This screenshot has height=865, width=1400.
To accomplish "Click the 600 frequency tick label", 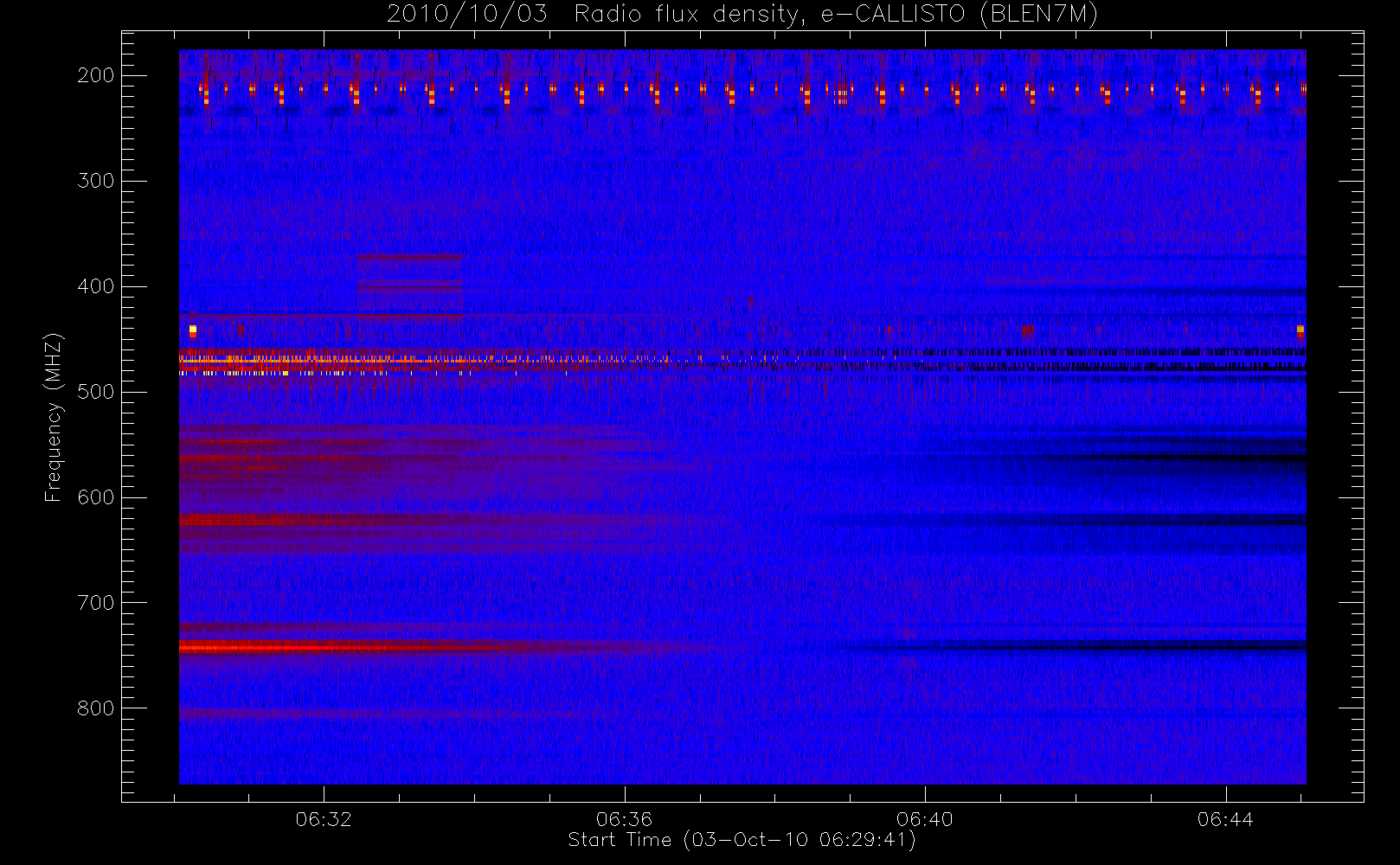I will pos(96,497).
